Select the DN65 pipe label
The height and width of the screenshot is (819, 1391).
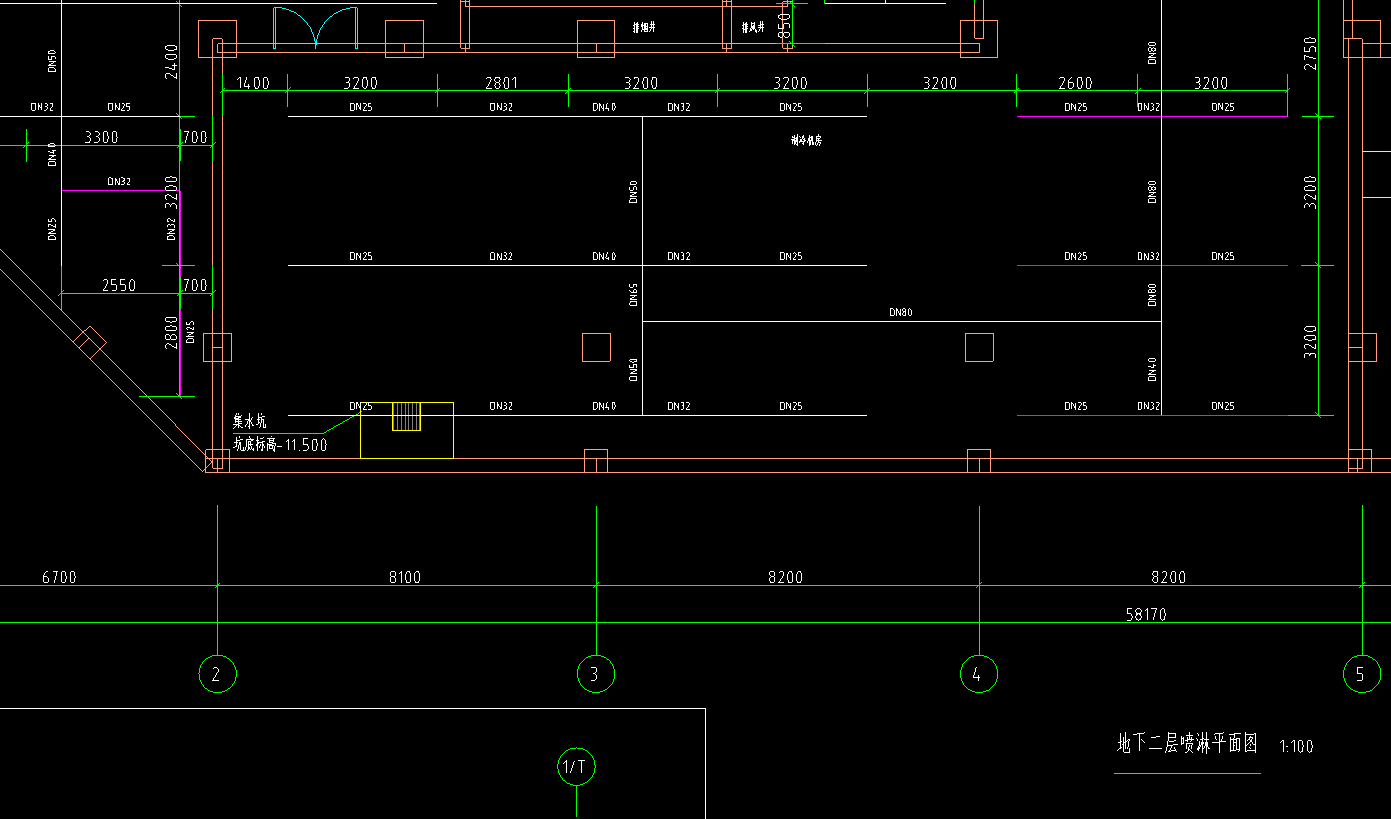[x=633, y=293]
